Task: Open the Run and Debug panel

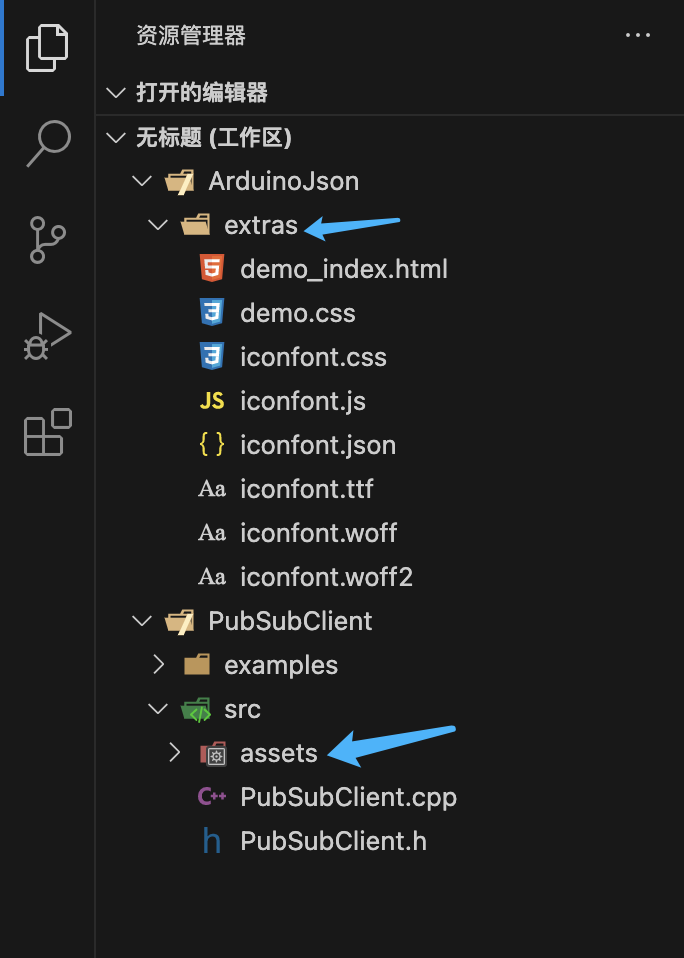Action: [47, 335]
